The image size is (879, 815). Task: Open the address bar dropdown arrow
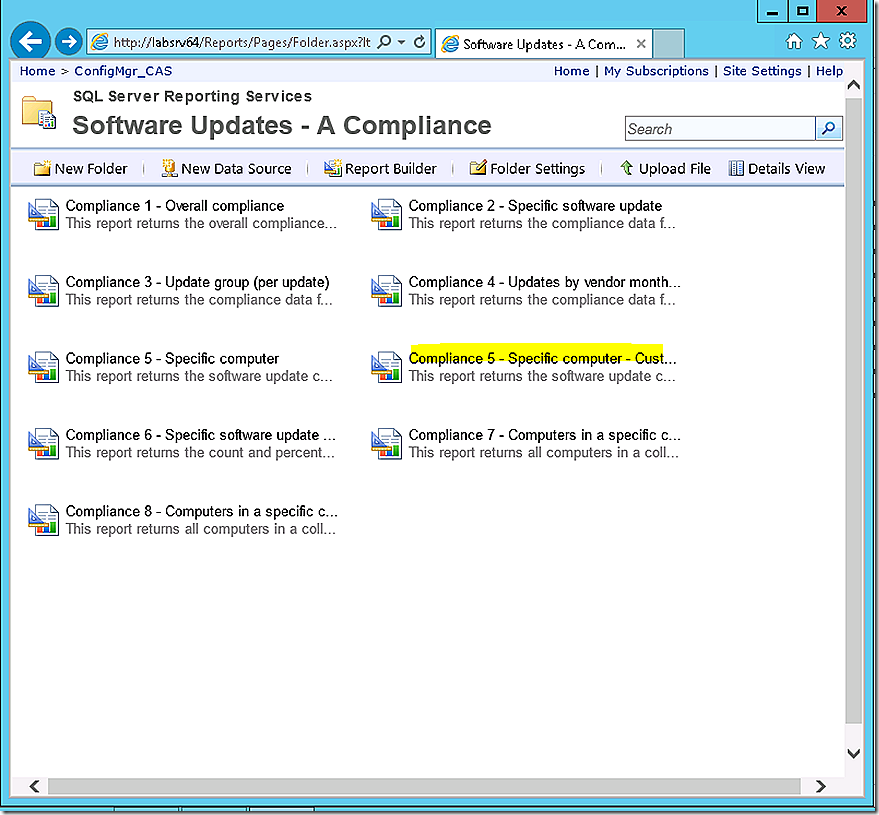[401, 42]
